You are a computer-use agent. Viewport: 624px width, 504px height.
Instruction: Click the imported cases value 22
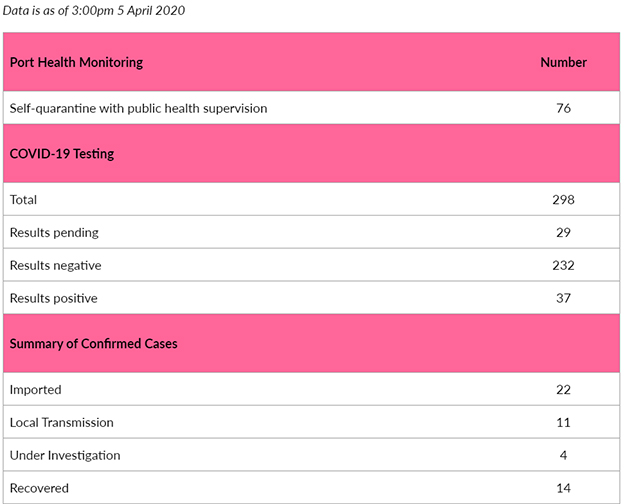coord(563,390)
